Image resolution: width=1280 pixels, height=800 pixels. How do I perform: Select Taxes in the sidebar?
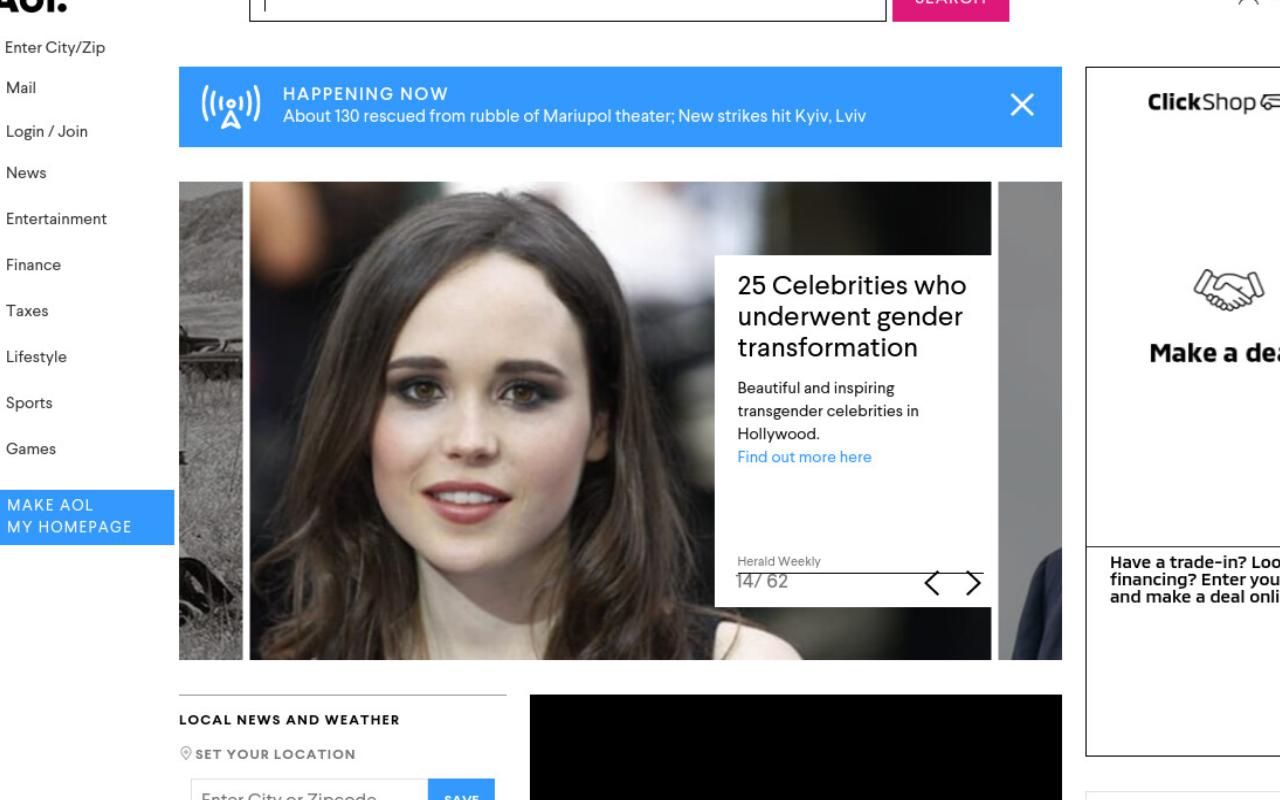pos(27,311)
